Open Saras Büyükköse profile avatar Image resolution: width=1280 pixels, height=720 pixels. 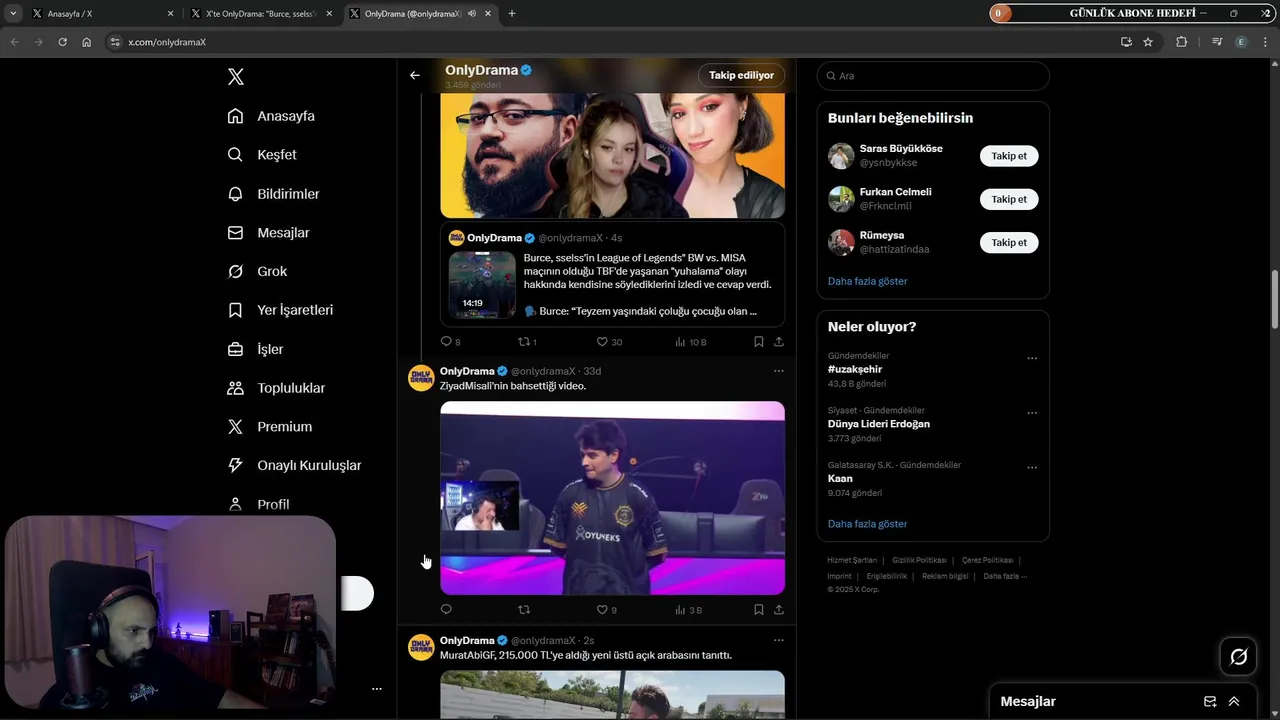pyautogui.click(x=841, y=156)
